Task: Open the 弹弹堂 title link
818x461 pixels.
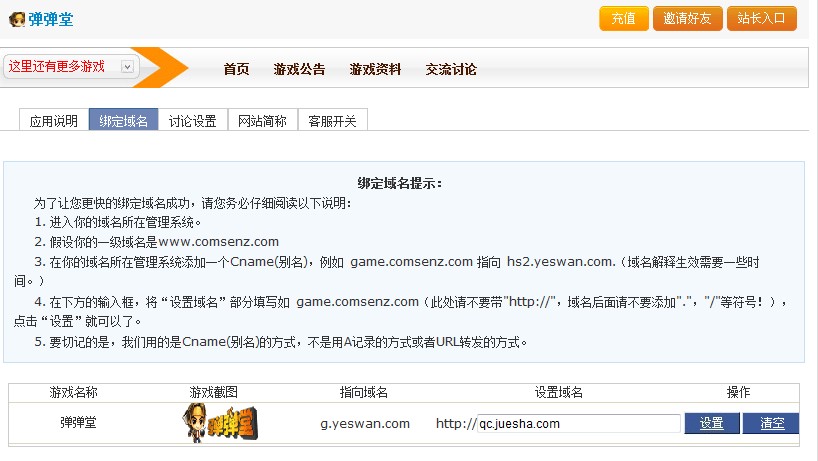Action: (51, 19)
